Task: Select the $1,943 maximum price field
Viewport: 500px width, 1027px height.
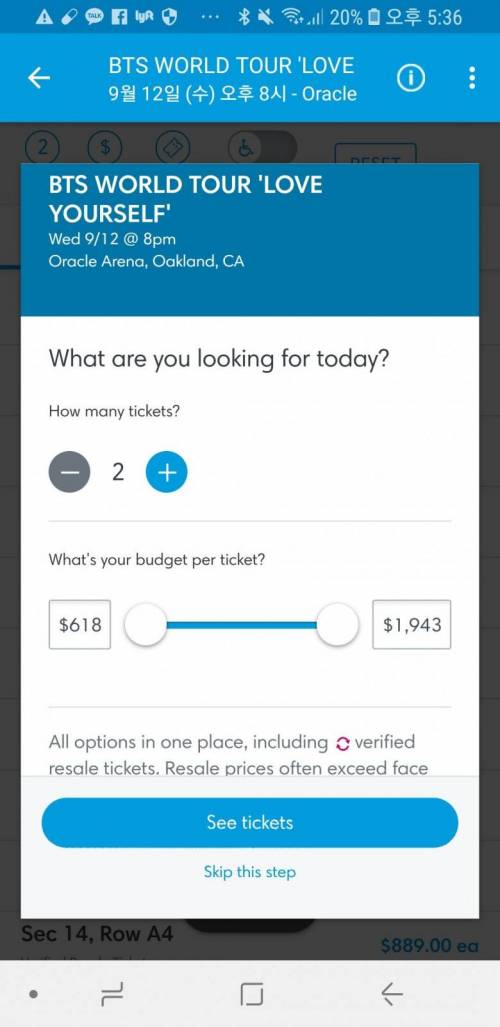Action: [x=412, y=625]
